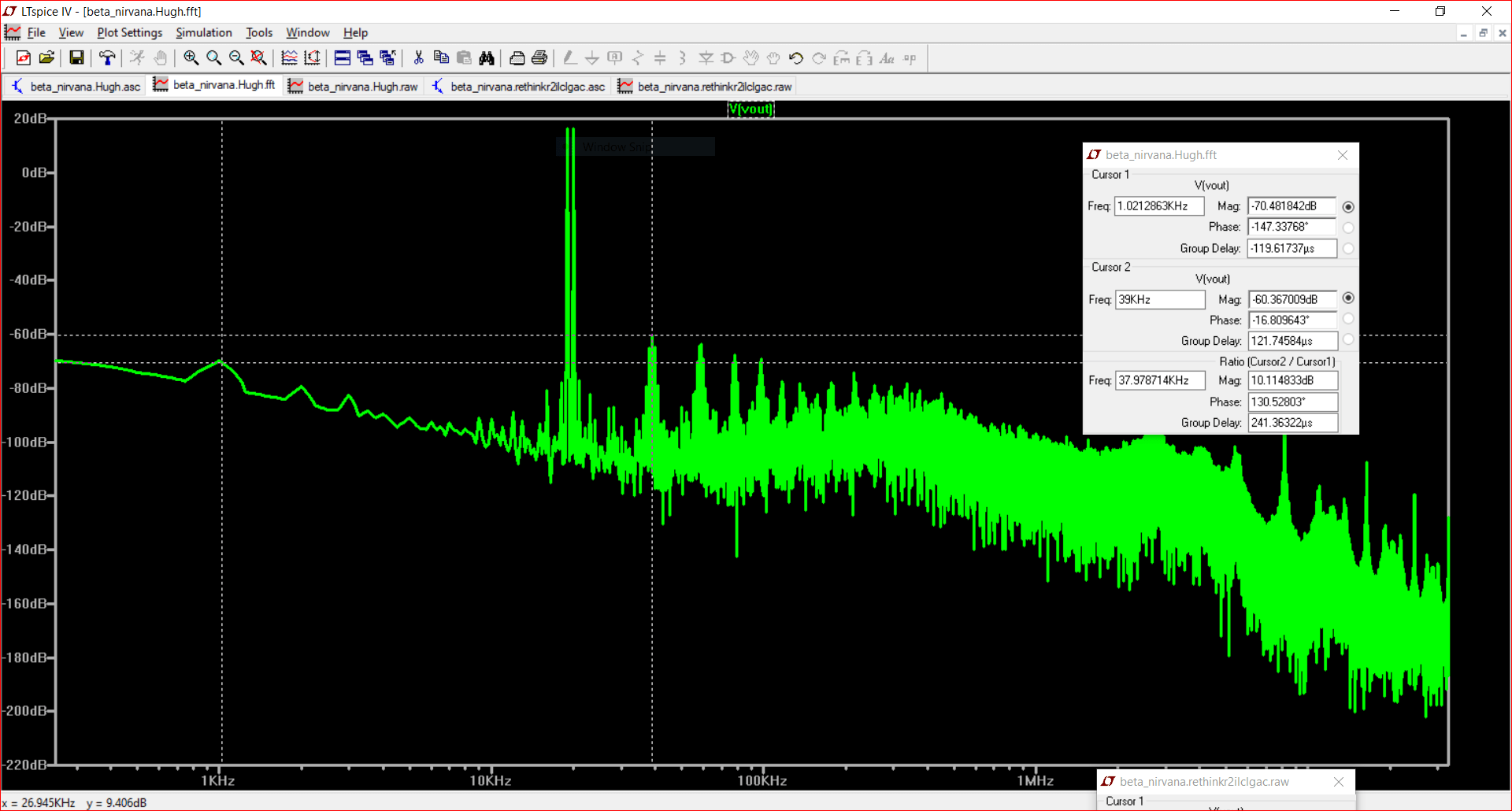Select Cursor 1 Mag radio button
Image resolution: width=1512 pixels, height=811 pixels.
point(1348,206)
